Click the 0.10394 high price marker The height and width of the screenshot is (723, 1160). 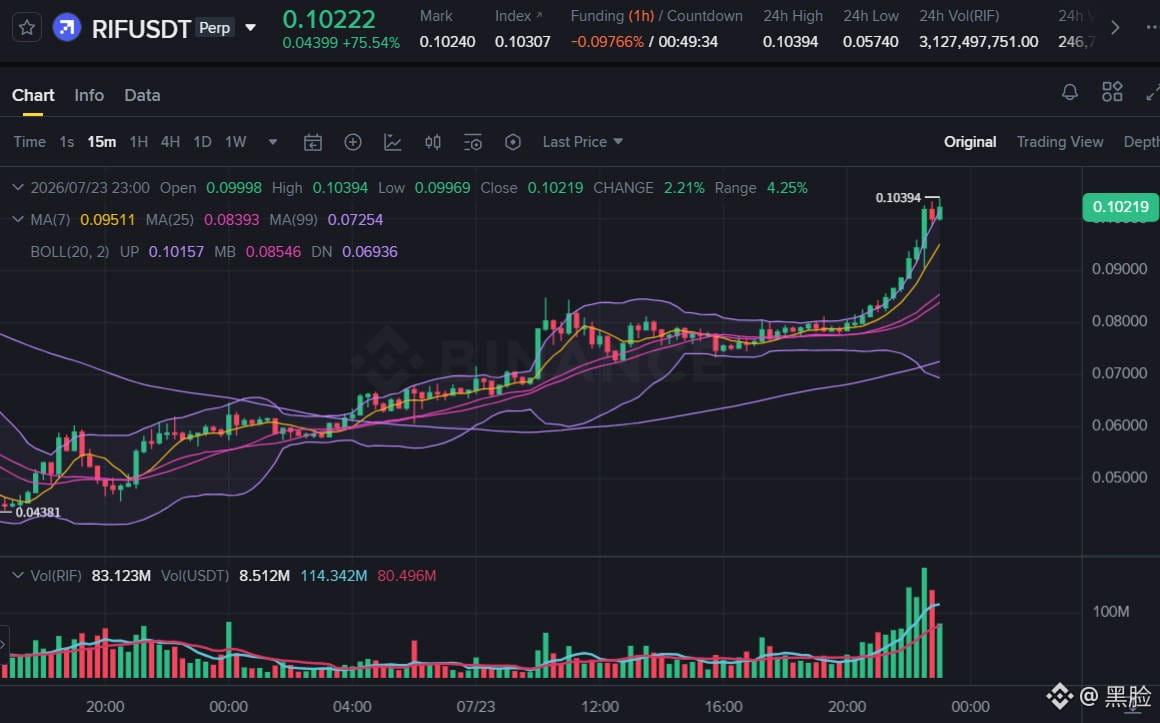898,198
